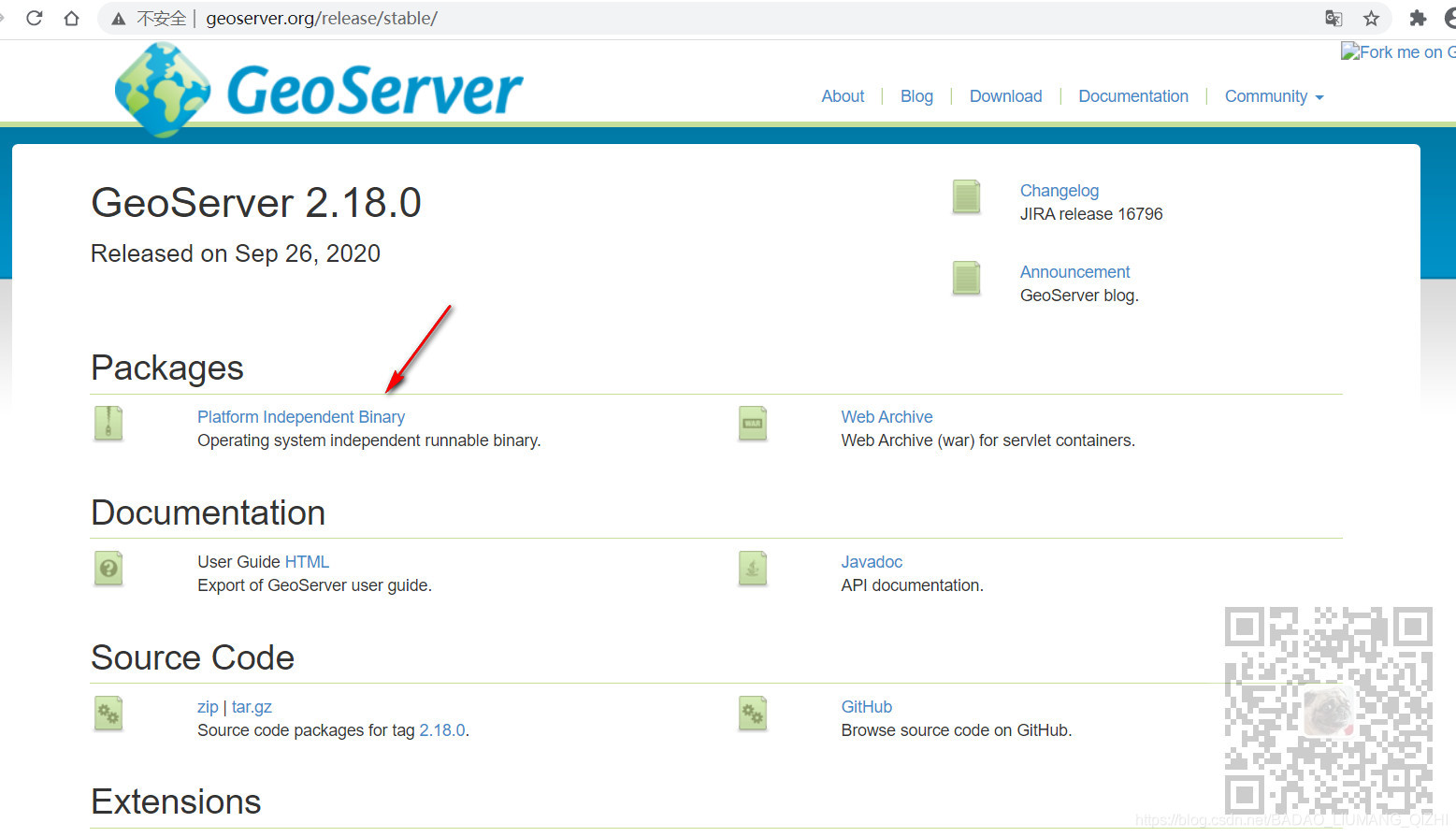Click the Javadoc file icon
The image size is (1456, 837).
tap(753, 569)
